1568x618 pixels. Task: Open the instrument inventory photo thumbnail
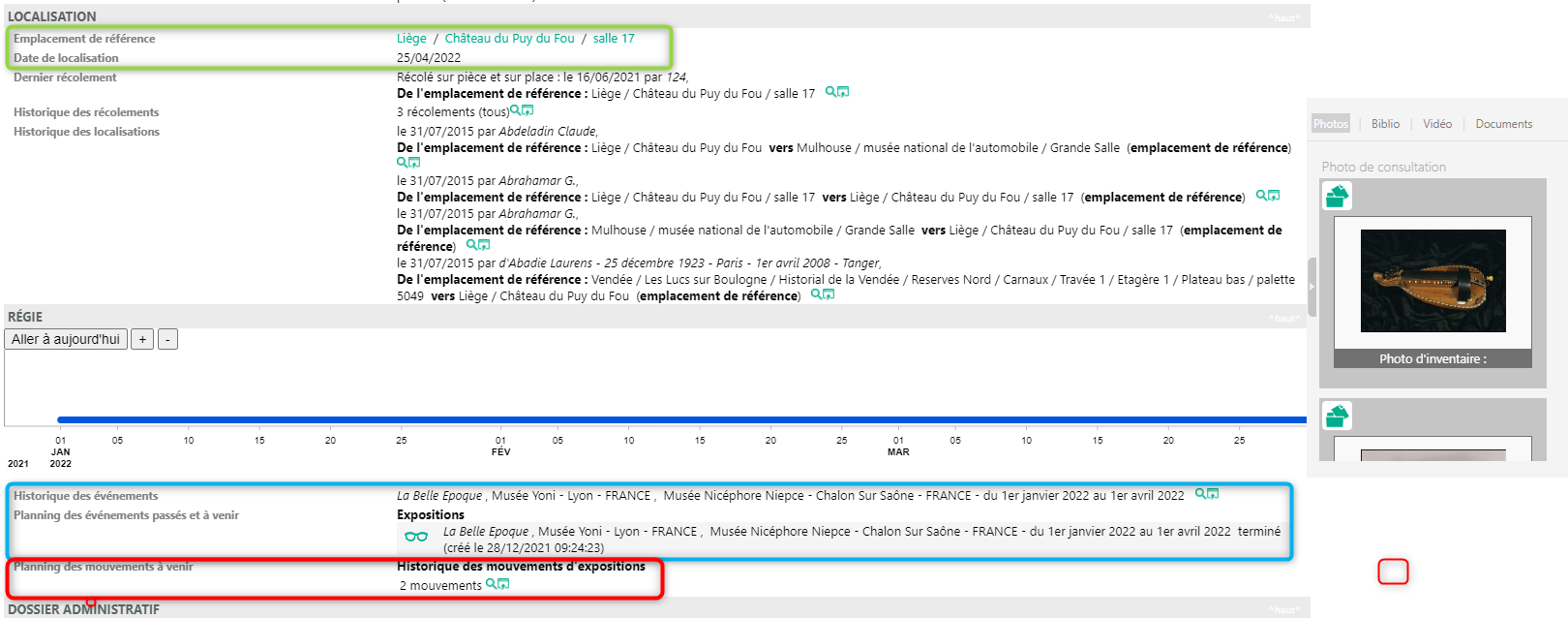pyautogui.click(x=1432, y=281)
